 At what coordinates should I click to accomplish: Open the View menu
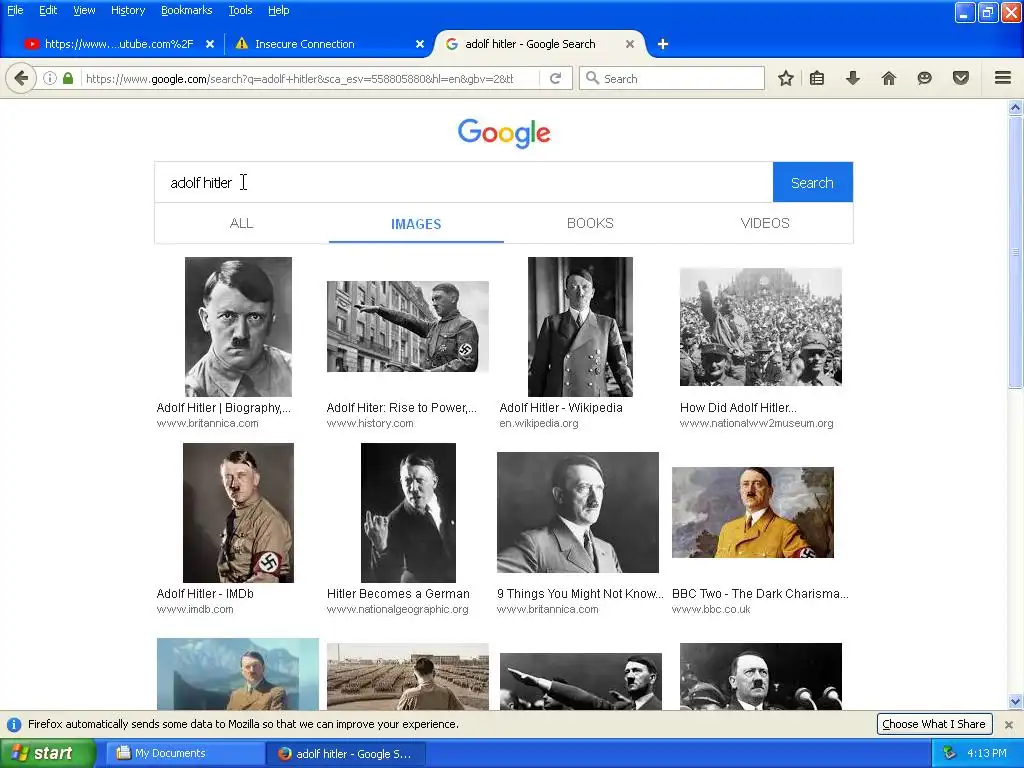[x=84, y=10]
